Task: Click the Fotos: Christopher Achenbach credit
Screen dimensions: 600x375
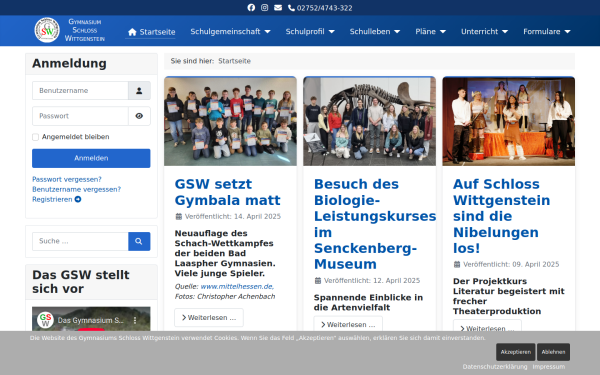Action: tap(225, 297)
